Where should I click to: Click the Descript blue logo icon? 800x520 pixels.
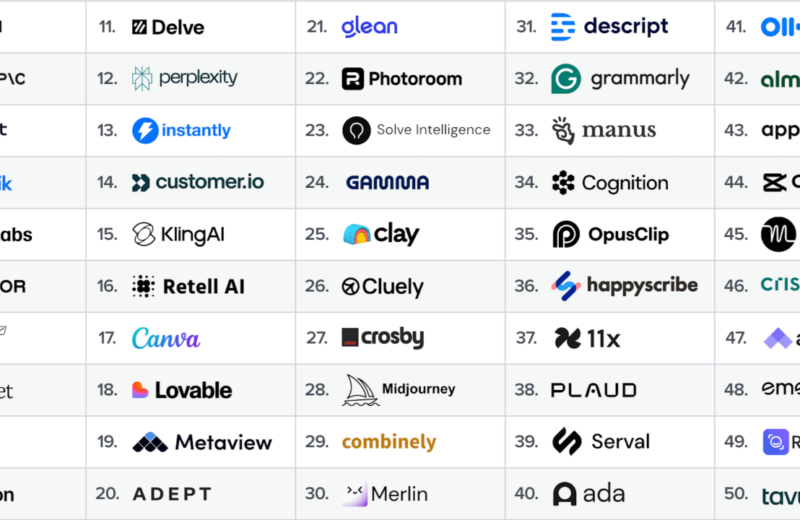pyautogui.click(x=563, y=27)
